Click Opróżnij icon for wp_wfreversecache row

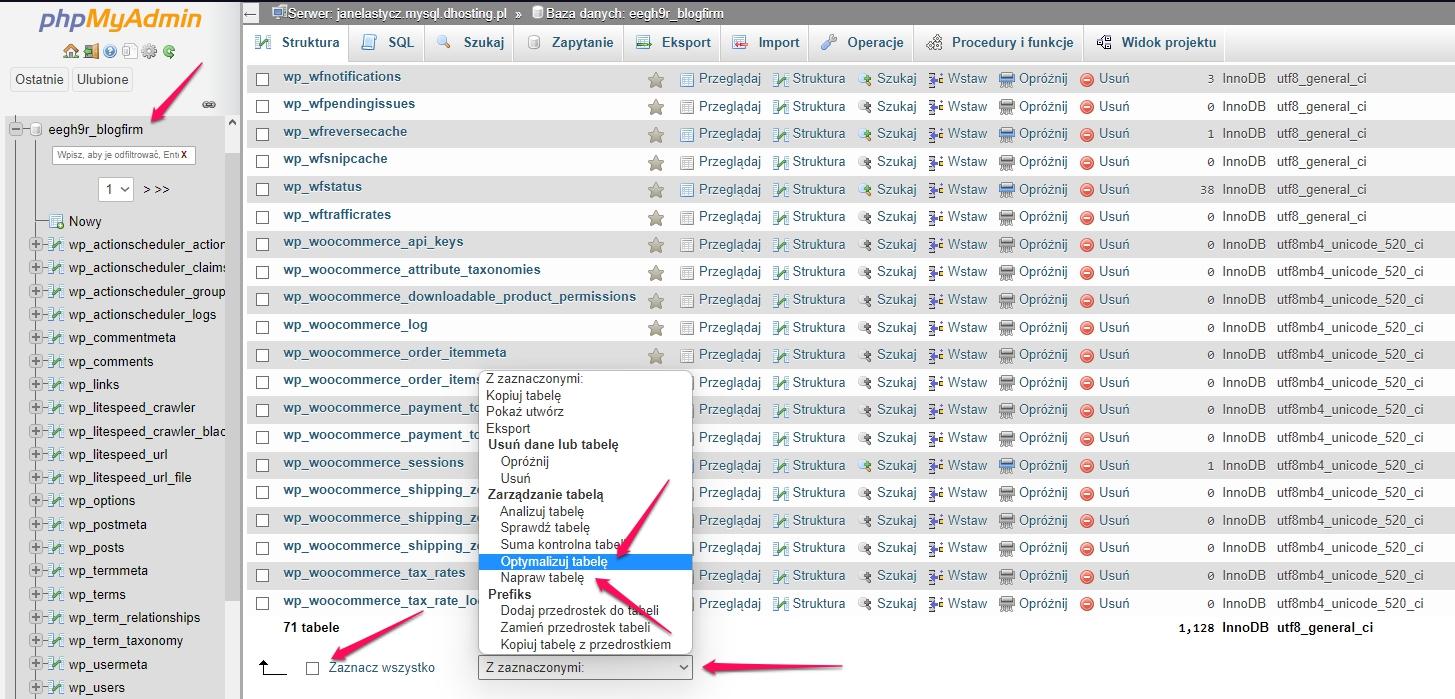(x=1007, y=134)
